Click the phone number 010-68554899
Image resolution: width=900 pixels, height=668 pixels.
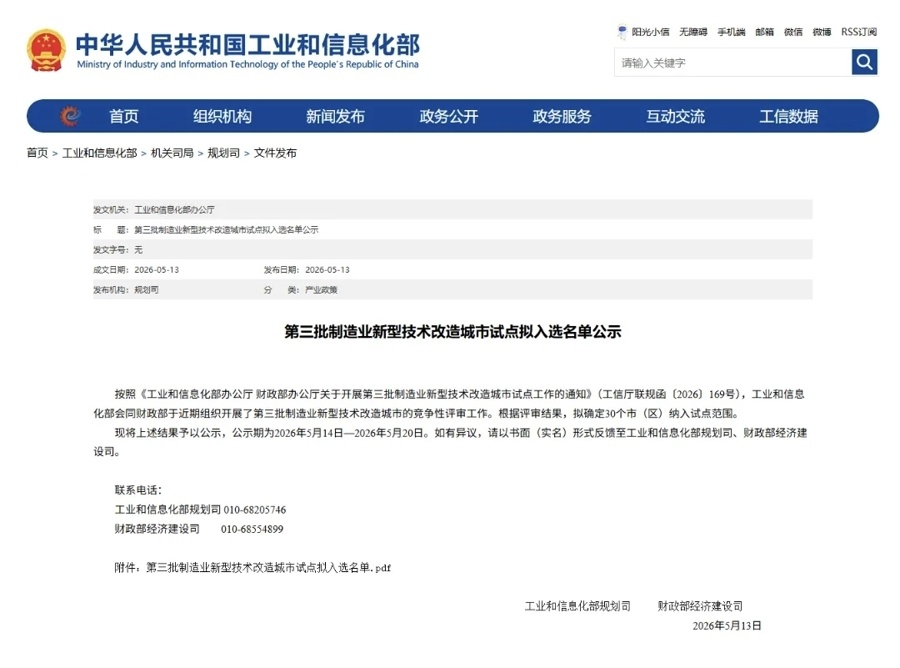(252, 529)
